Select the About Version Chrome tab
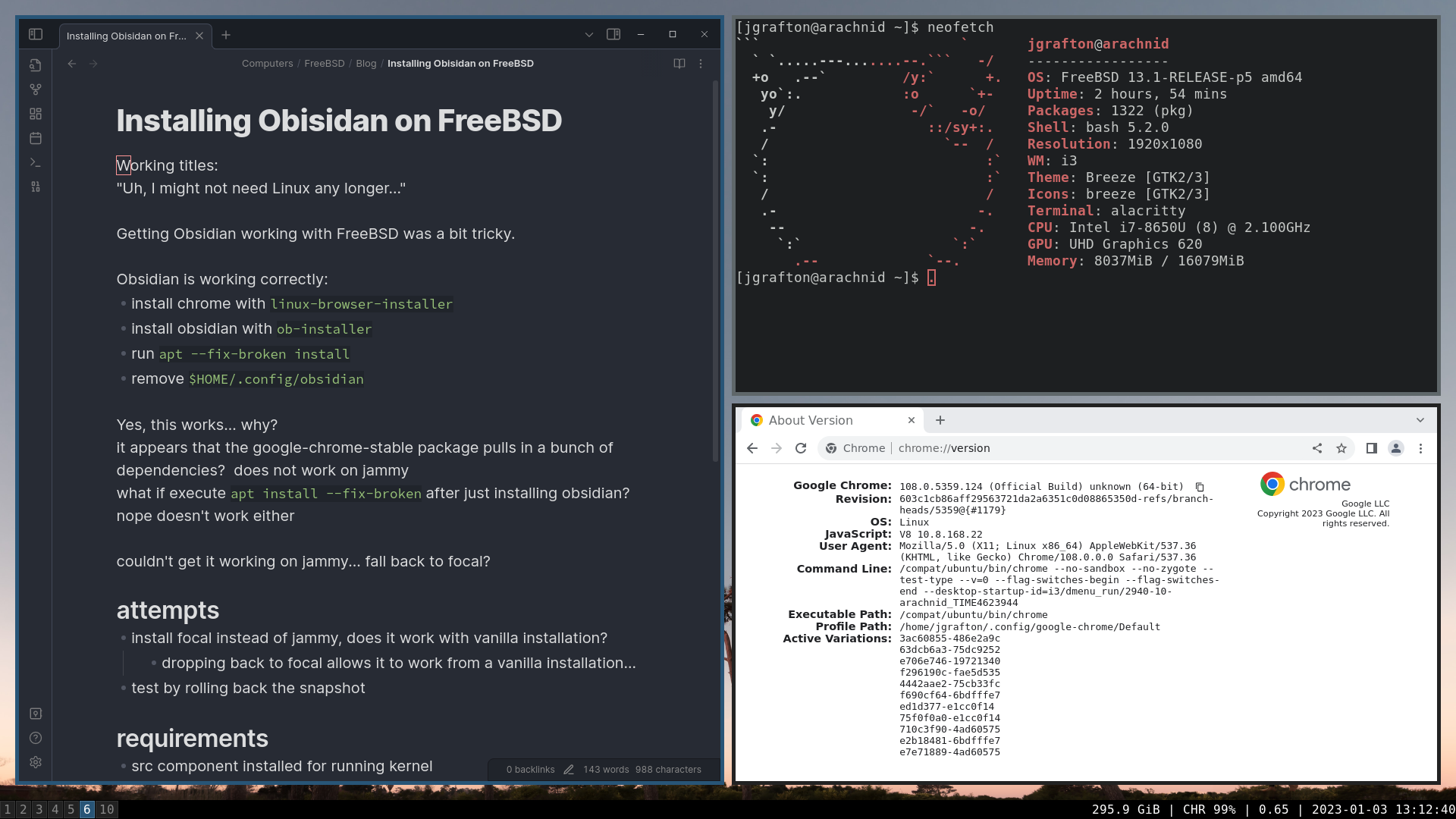This screenshot has height=819, width=1456. (x=827, y=420)
